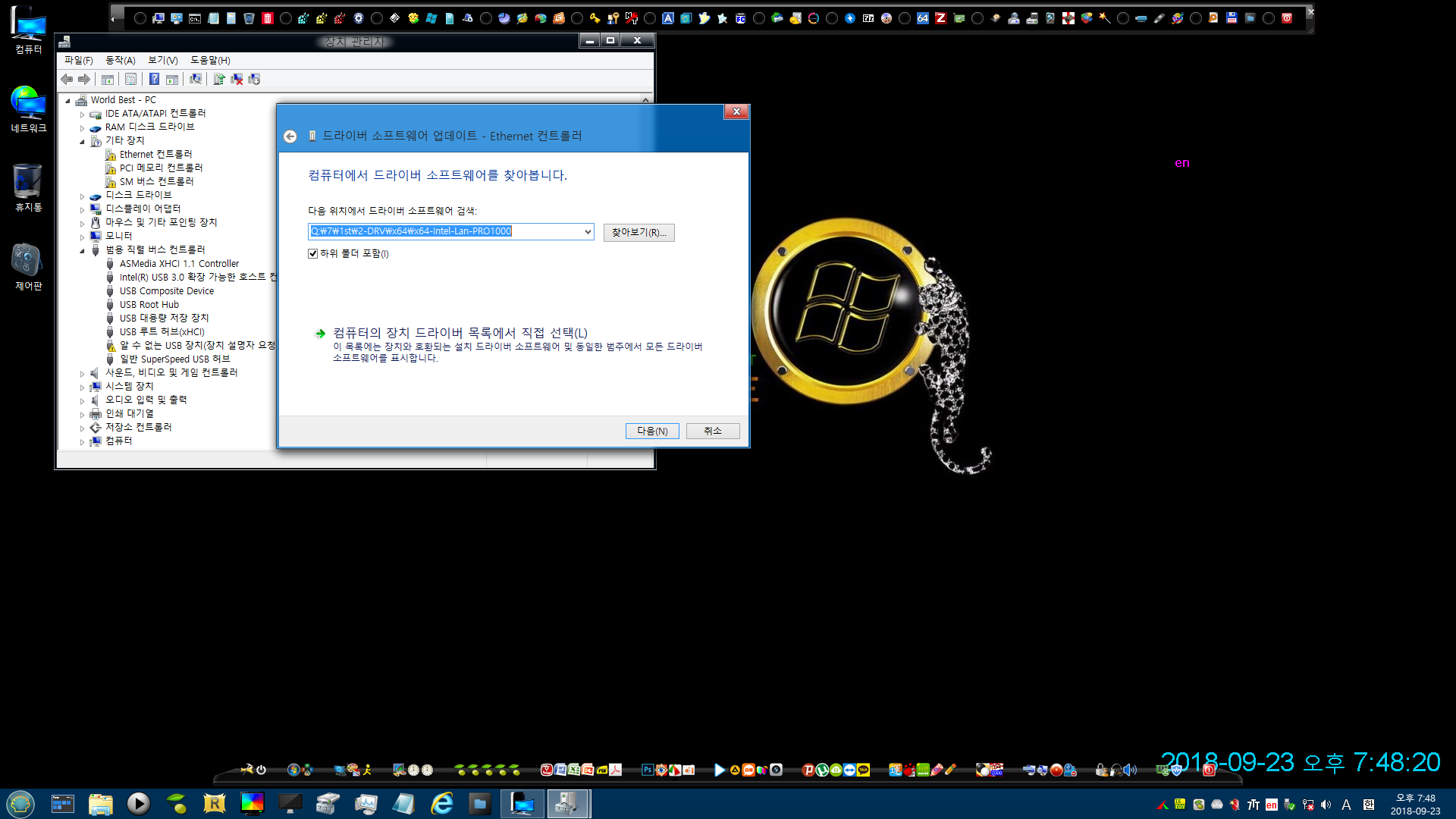Screen dimensions: 1456x819
Task: Click the color spectrum monitor taskbar icon
Action: point(252,803)
